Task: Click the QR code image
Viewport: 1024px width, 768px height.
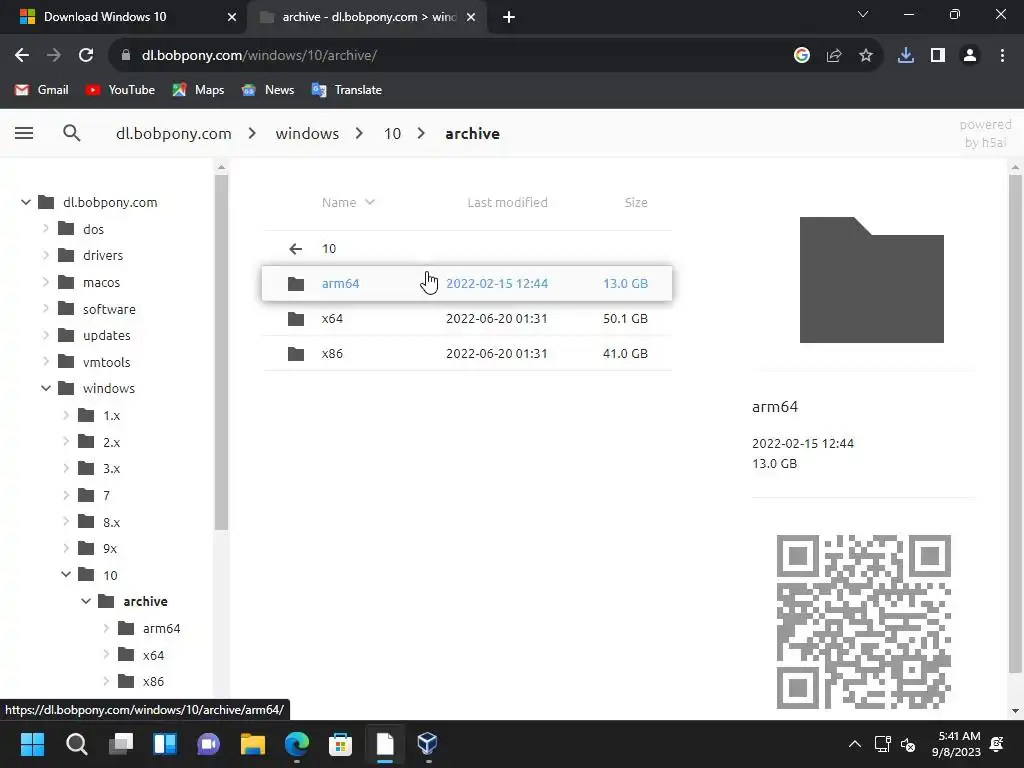Action: pos(863,622)
